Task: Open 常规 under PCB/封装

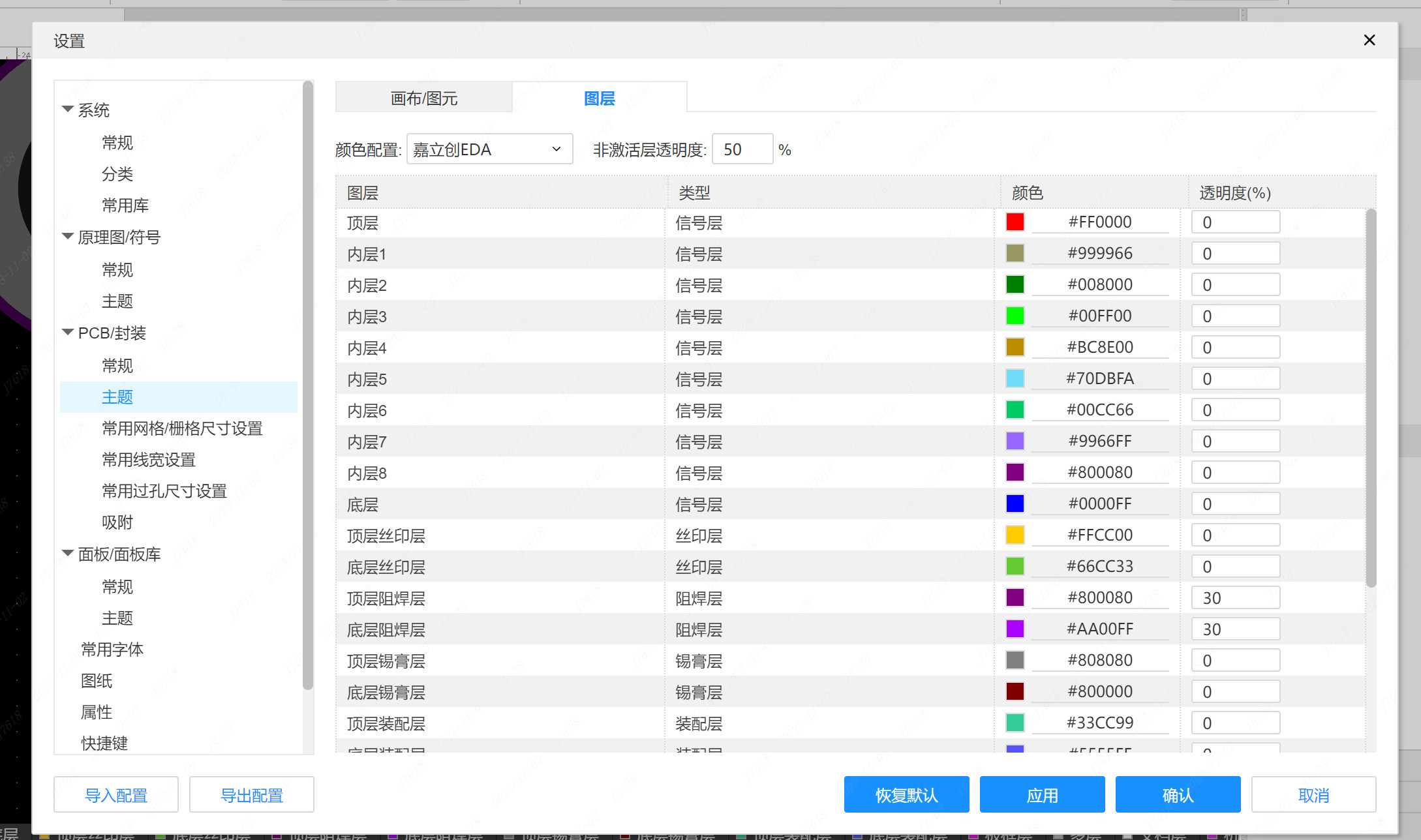Action: click(117, 365)
